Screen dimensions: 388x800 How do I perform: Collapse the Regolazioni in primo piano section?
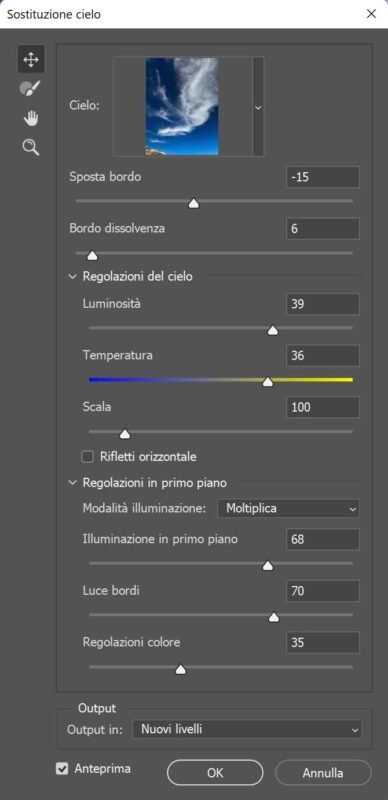click(71, 483)
